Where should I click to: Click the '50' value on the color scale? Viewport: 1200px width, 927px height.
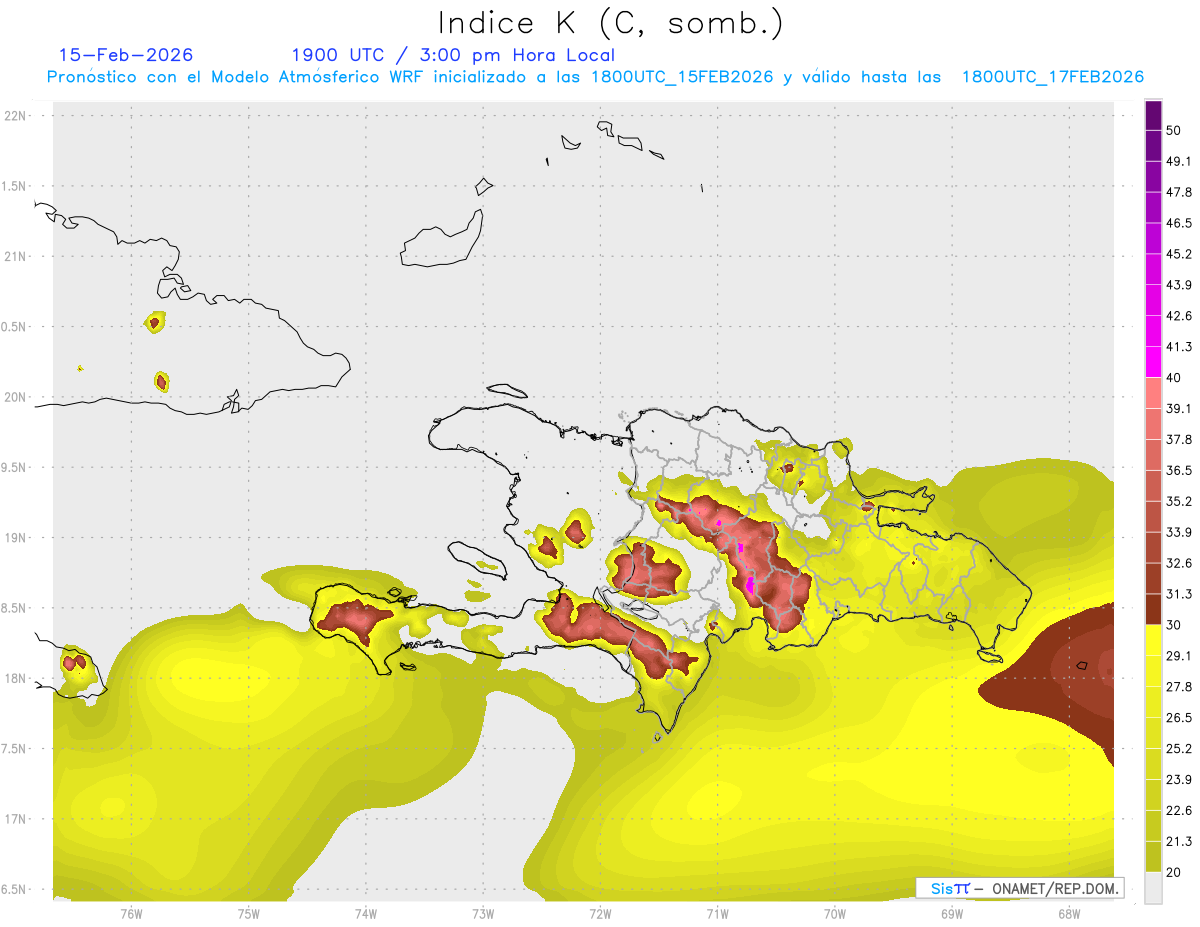(1173, 130)
